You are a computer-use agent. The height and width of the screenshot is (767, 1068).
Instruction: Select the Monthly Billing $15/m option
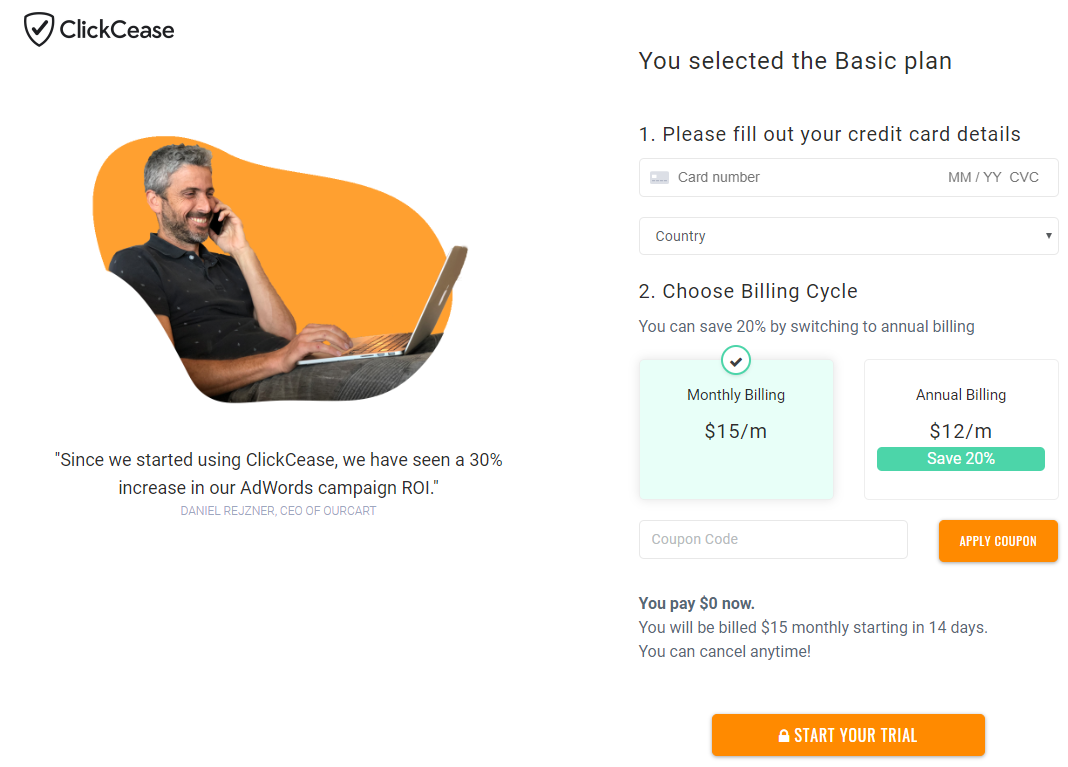[x=736, y=430]
